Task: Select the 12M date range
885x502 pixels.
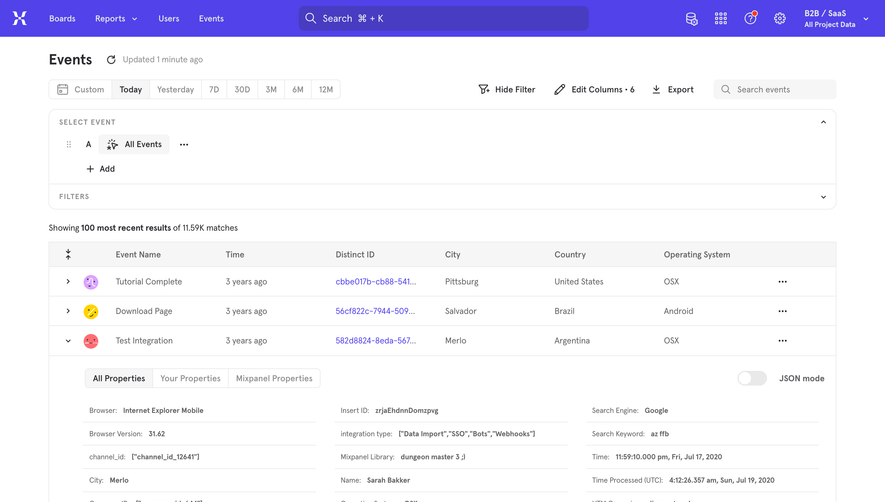Action: point(326,89)
